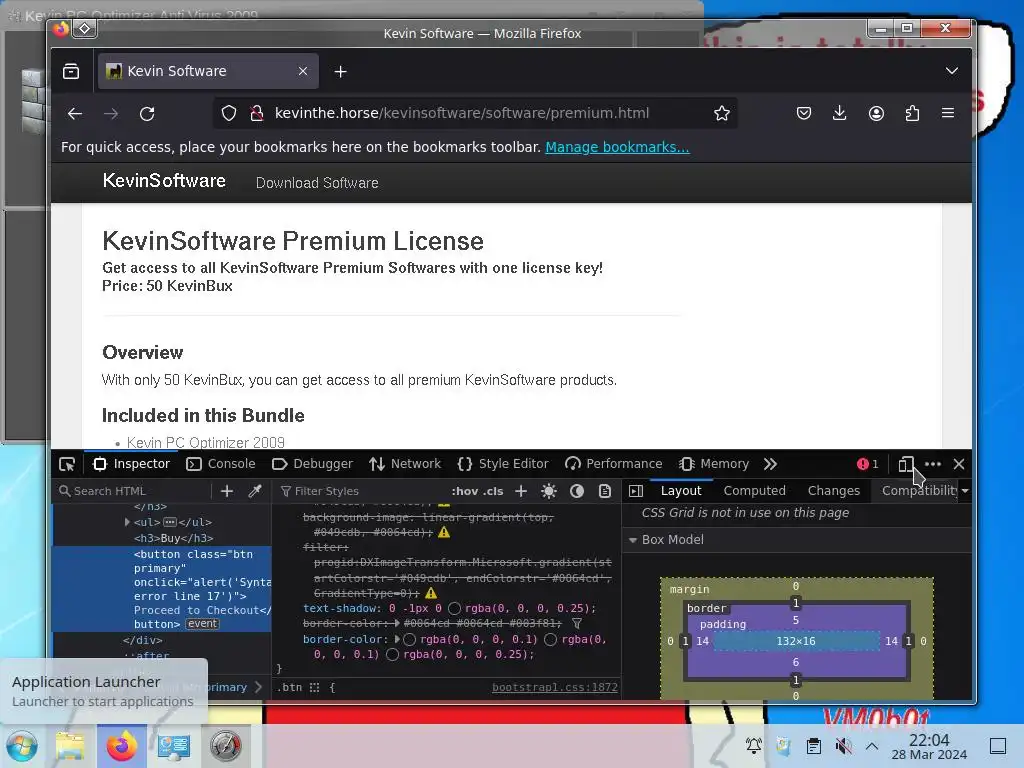
Task: Click the Filter Styles input
Action: coord(360,491)
